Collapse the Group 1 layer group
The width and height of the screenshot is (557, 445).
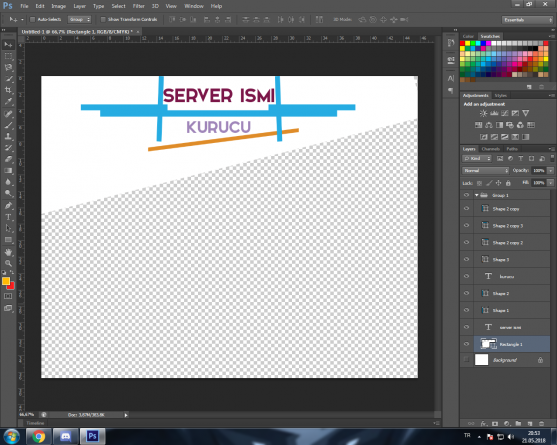(477, 195)
